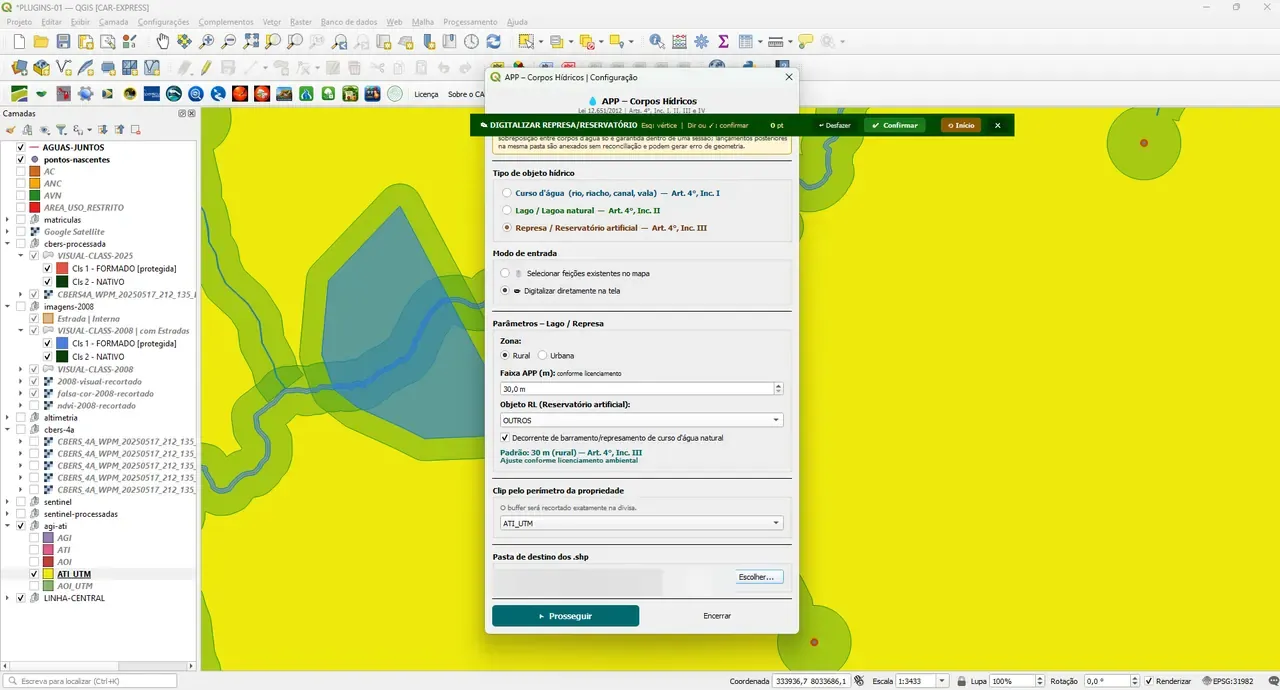Image resolution: width=1280 pixels, height=690 pixels.
Task: Collapse the agi-ati group
Action: tap(8, 526)
